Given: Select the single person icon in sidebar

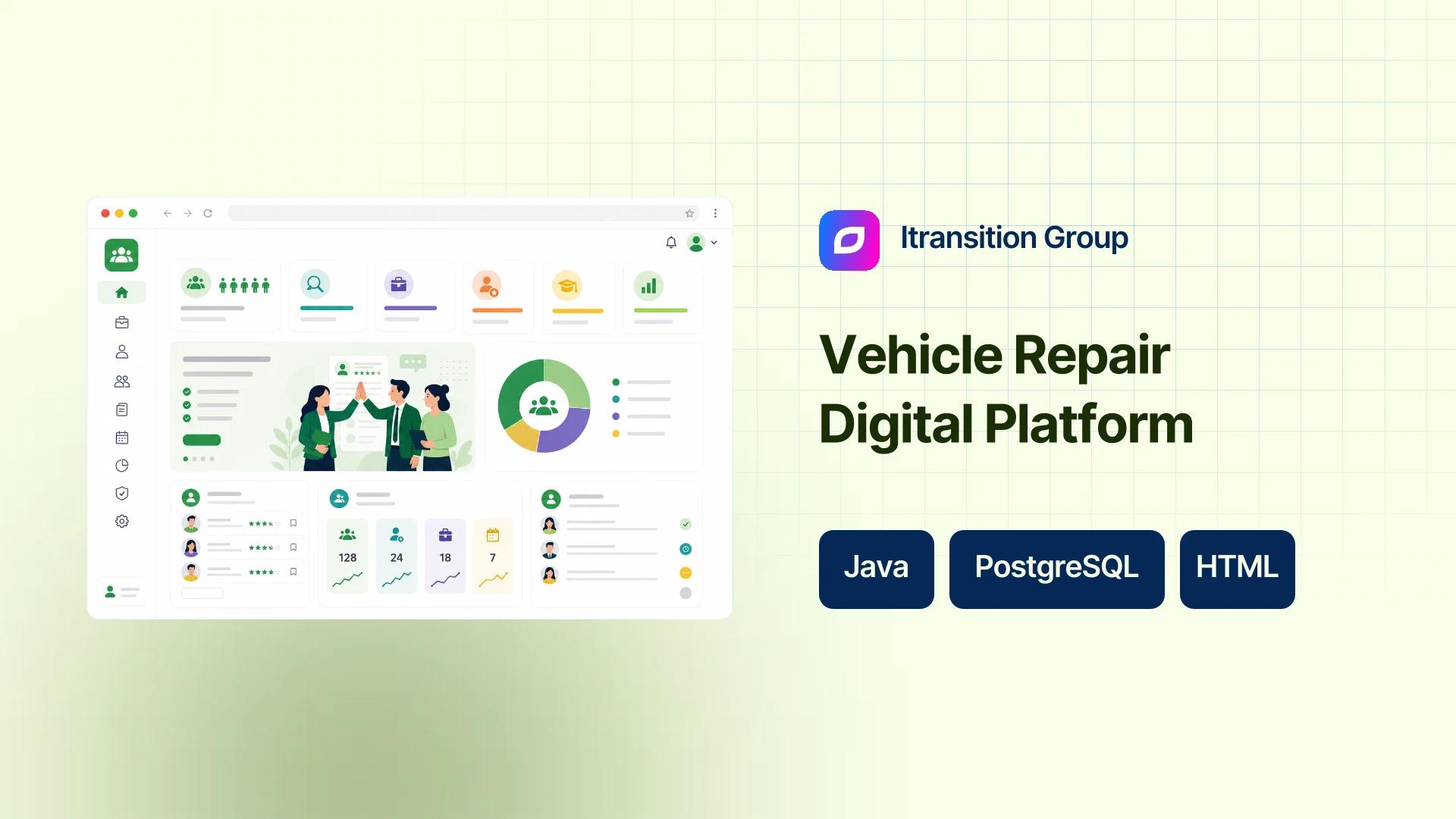Looking at the screenshot, I should 121,352.
